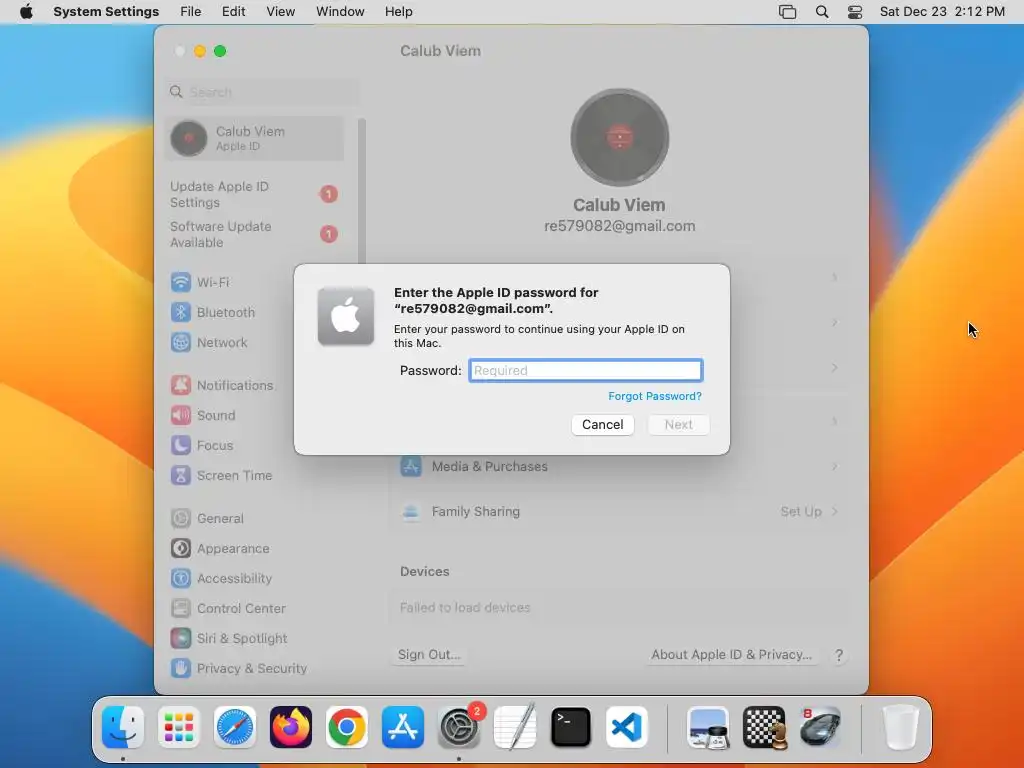Viewport: 1024px width, 768px height.
Task: Click the Media & Purchases App Store icon
Action: coord(411,466)
